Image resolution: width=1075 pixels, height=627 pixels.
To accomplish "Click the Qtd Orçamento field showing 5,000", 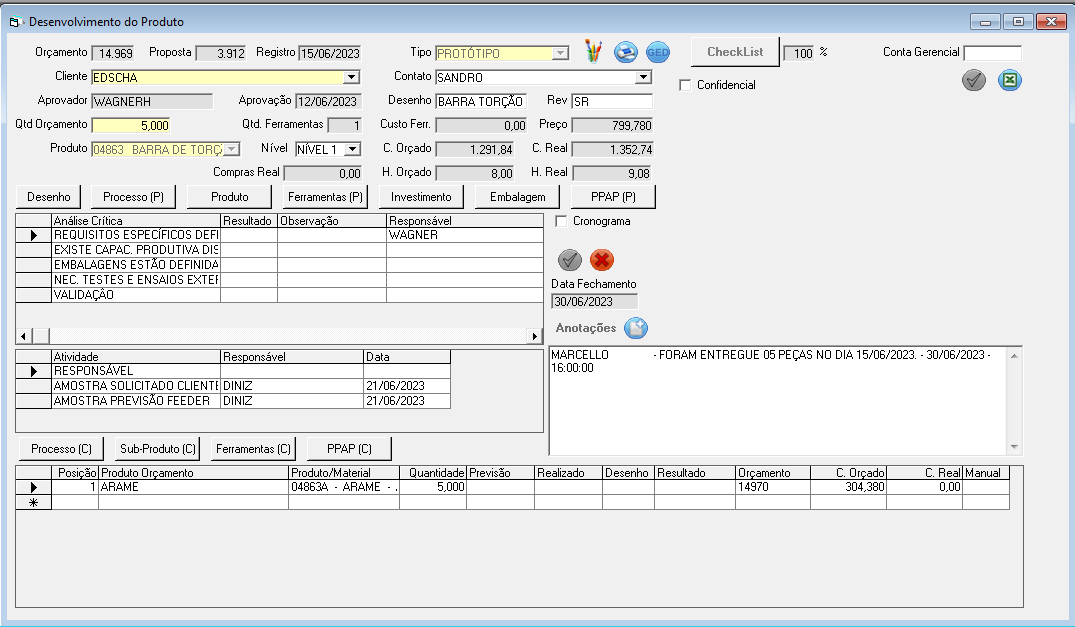I will pos(130,125).
